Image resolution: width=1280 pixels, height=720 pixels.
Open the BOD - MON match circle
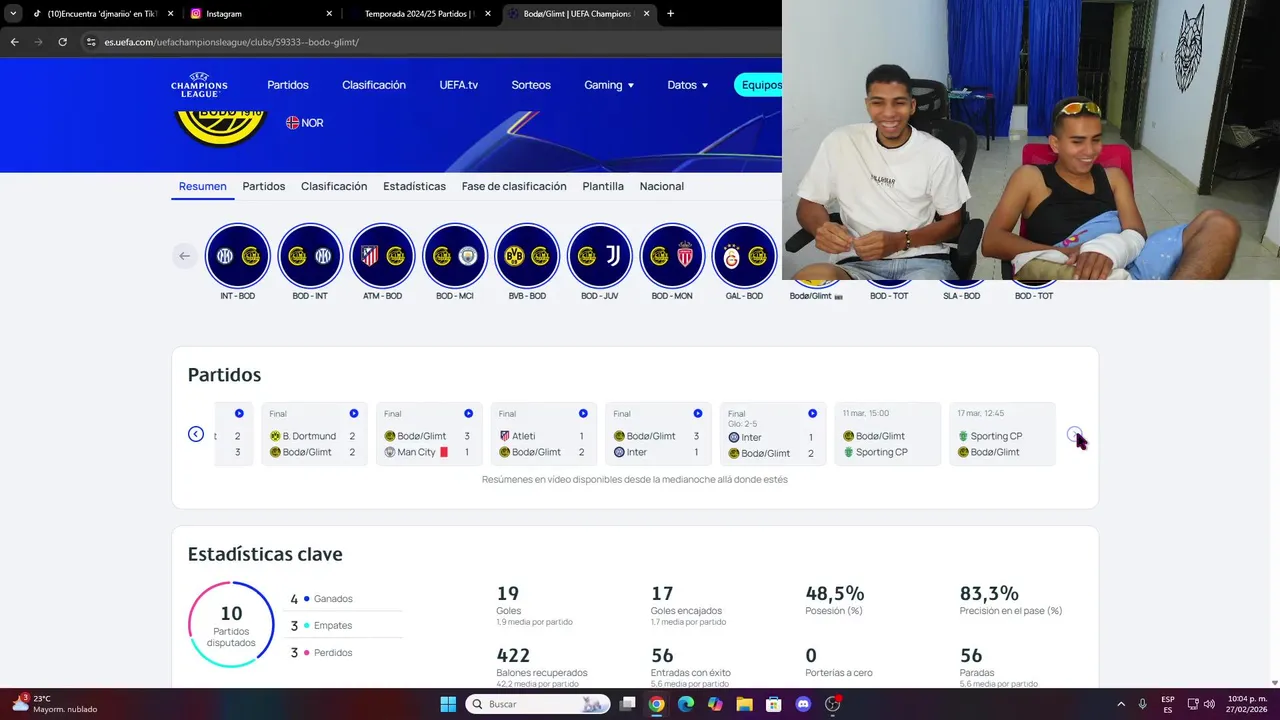672,255
